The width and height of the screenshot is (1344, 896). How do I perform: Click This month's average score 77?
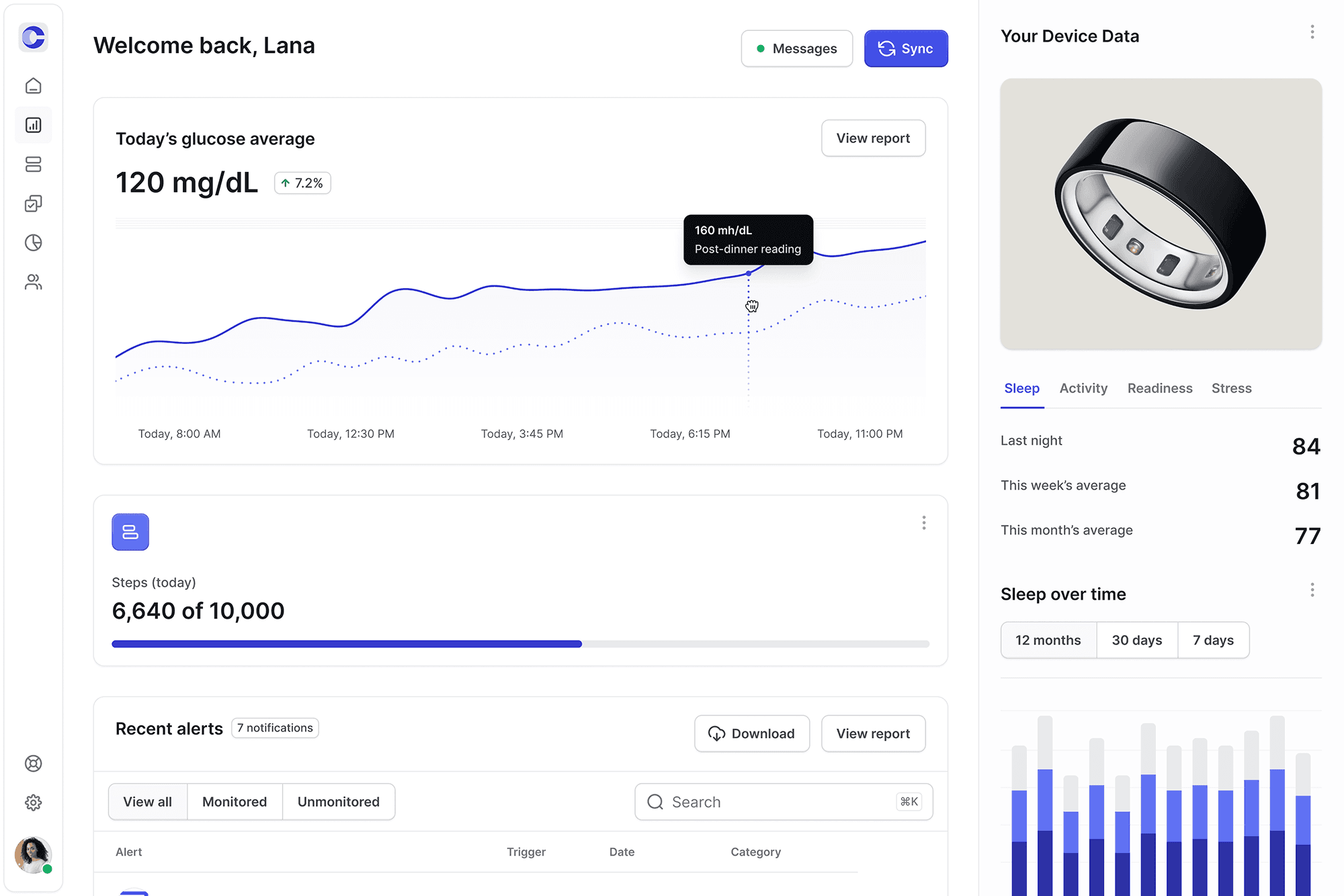click(x=1307, y=537)
